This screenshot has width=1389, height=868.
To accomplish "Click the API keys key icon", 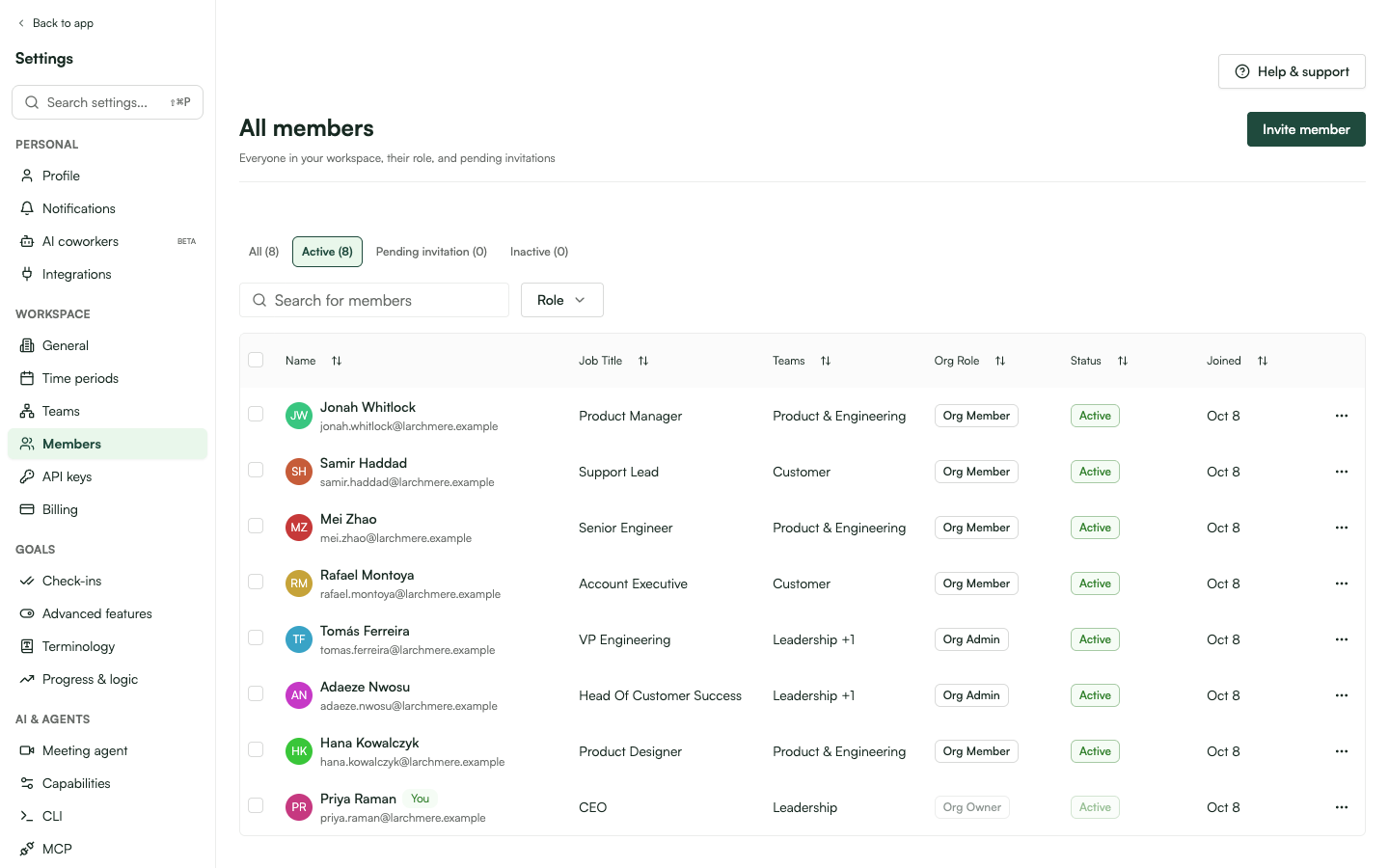I will (27, 476).
